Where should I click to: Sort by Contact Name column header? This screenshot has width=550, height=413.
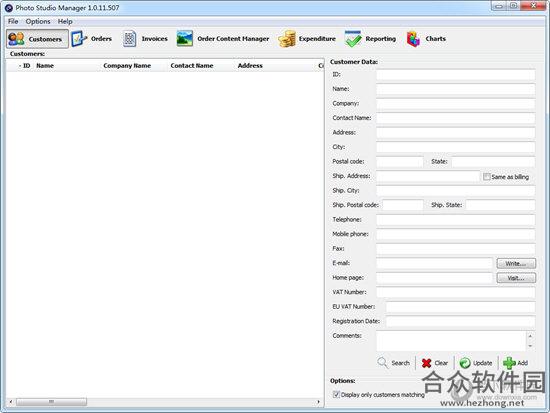pyautogui.click(x=192, y=66)
